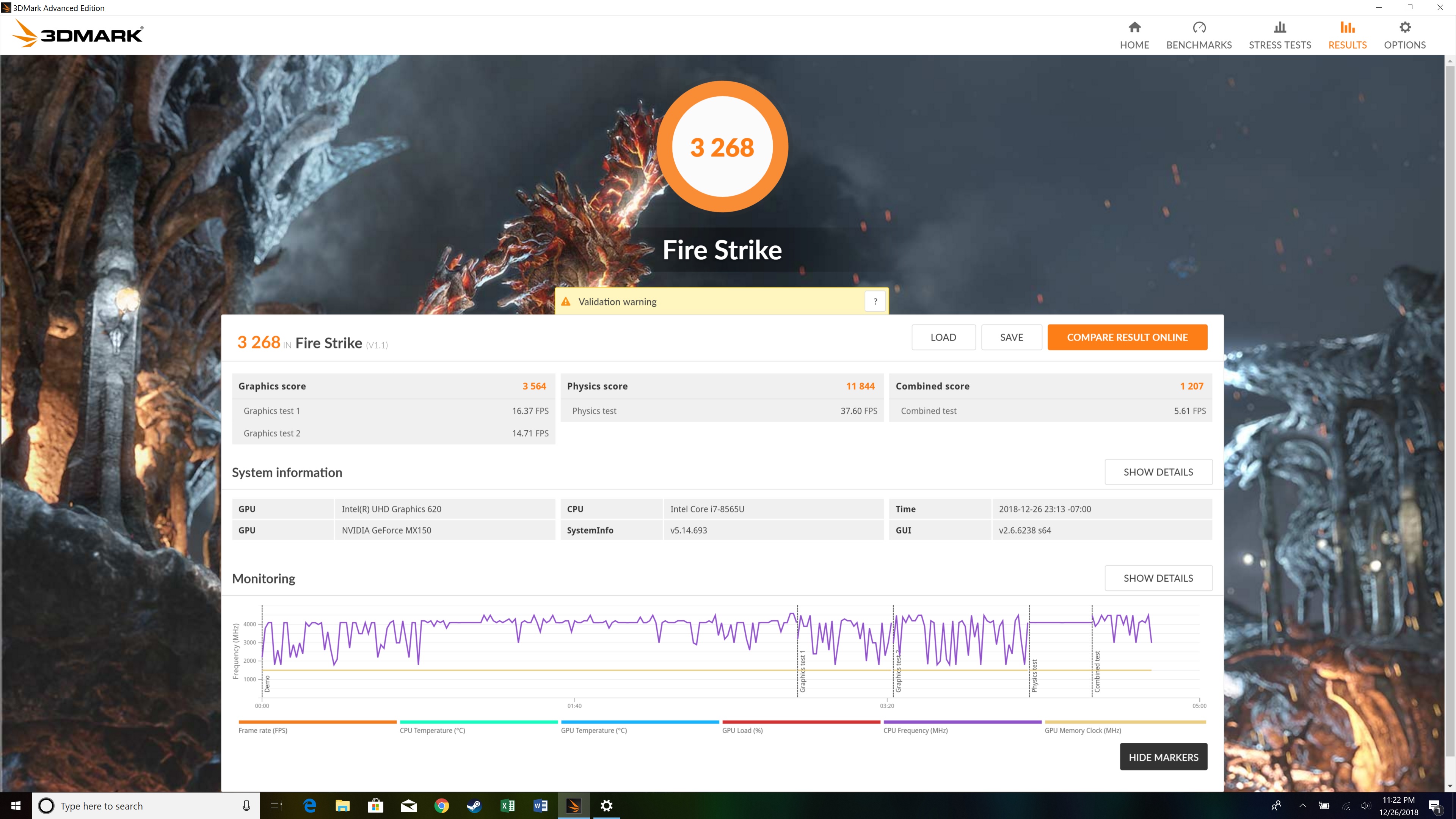This screenshot has width=1456, height=819.
Task: Open Word from the taskbar
Action: click(540, 805)
